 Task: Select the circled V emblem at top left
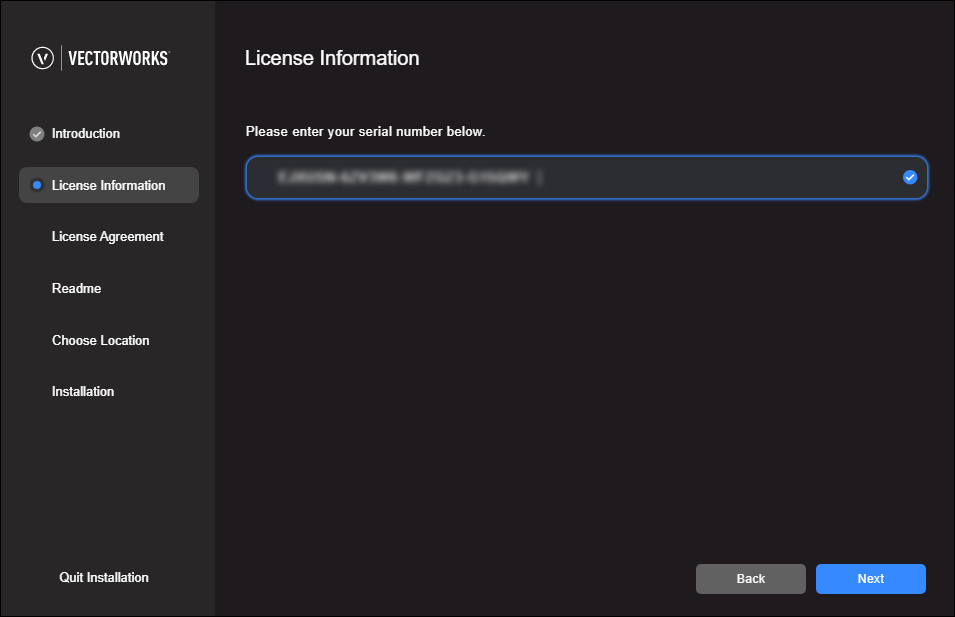[x=40, y=57]
